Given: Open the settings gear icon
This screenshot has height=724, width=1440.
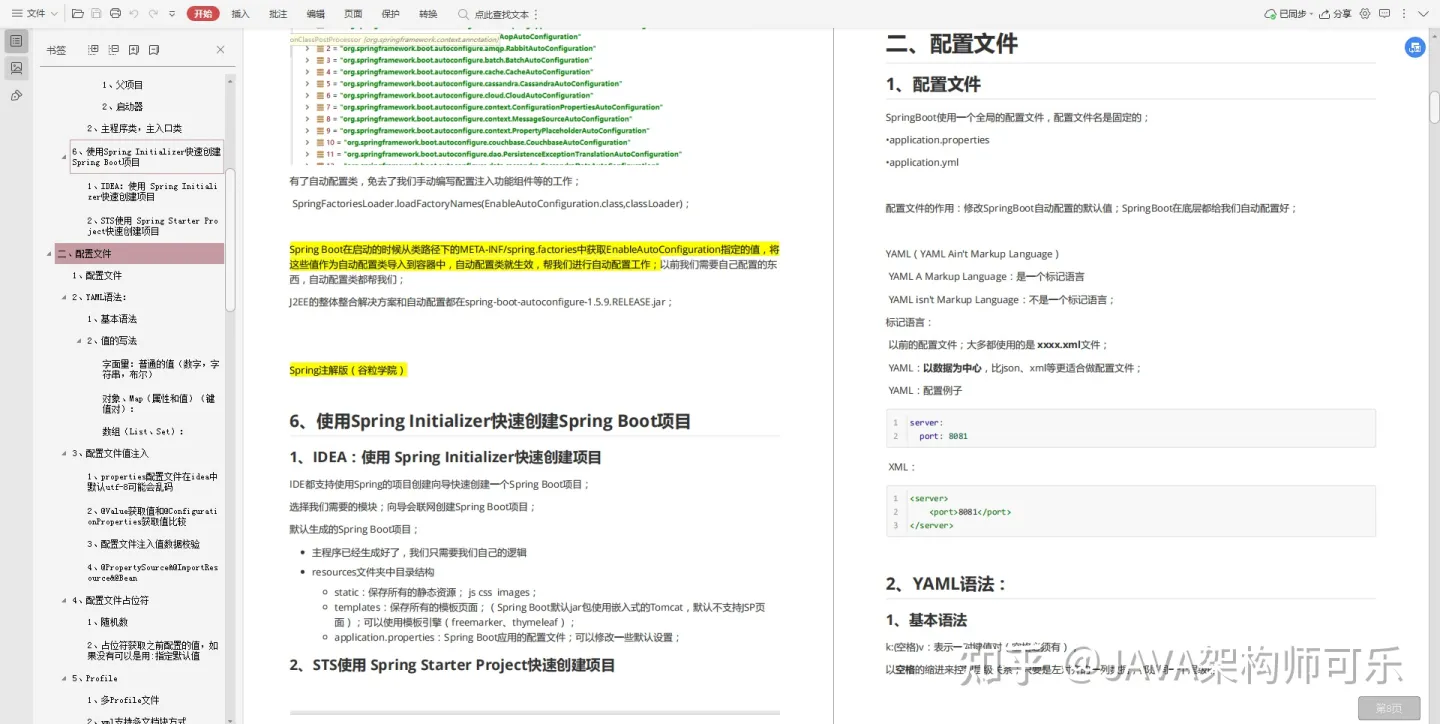Looking at the screenshot, I should [x=1365, y=14].
